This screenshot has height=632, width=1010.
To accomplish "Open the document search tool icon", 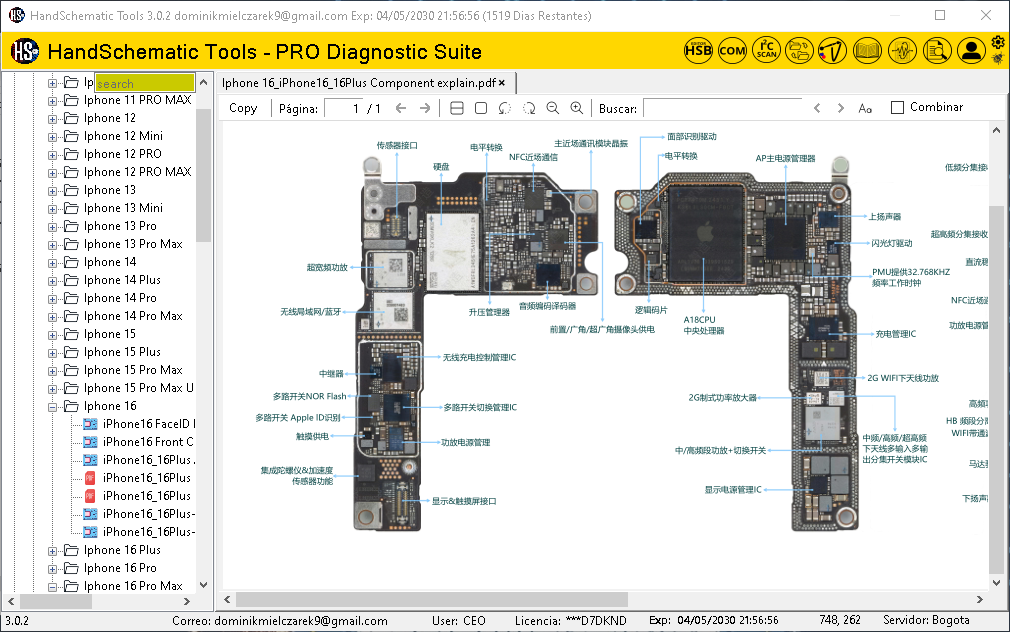I will [x=937, y=50].
